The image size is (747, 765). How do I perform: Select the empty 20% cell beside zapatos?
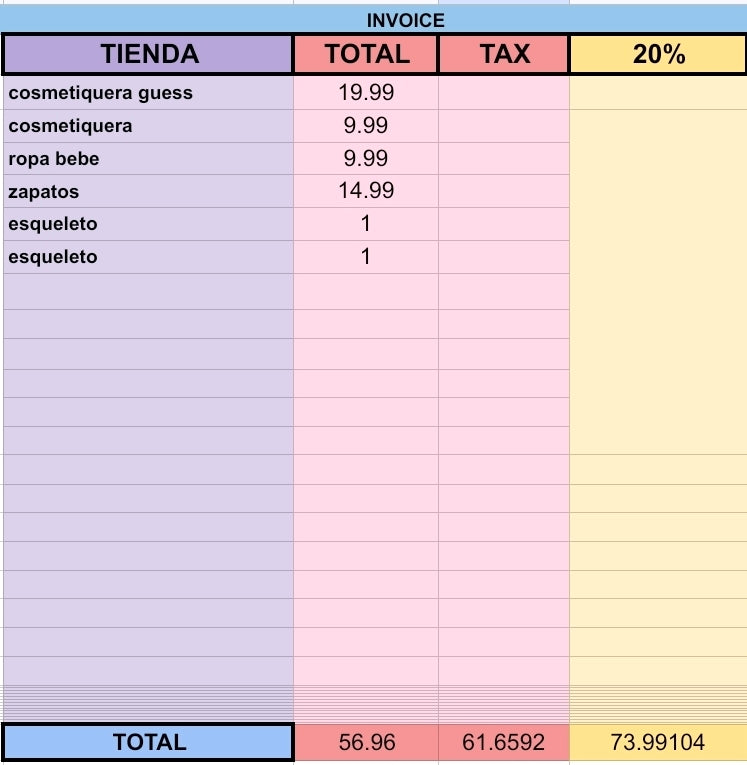(658, 191)
